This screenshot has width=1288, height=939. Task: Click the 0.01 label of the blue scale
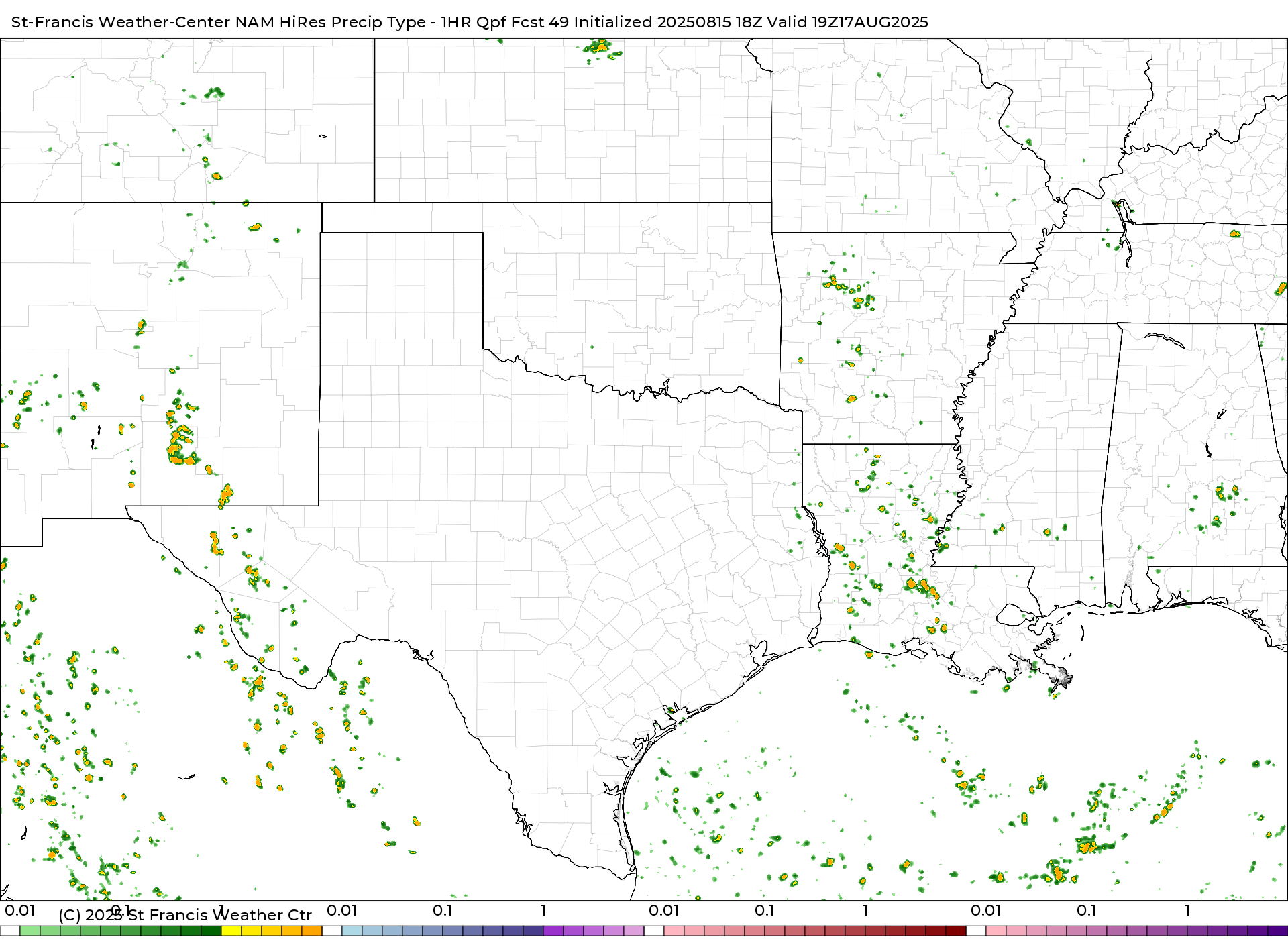tap(342, 910)
